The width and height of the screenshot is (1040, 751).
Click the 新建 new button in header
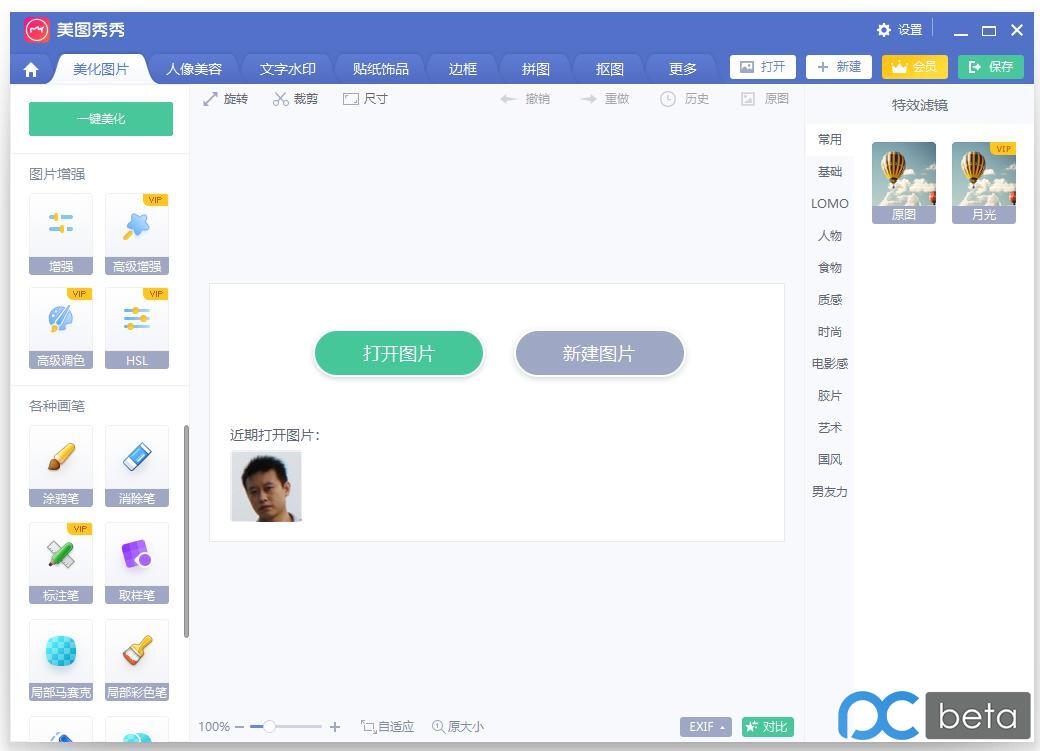click(838, 67)
